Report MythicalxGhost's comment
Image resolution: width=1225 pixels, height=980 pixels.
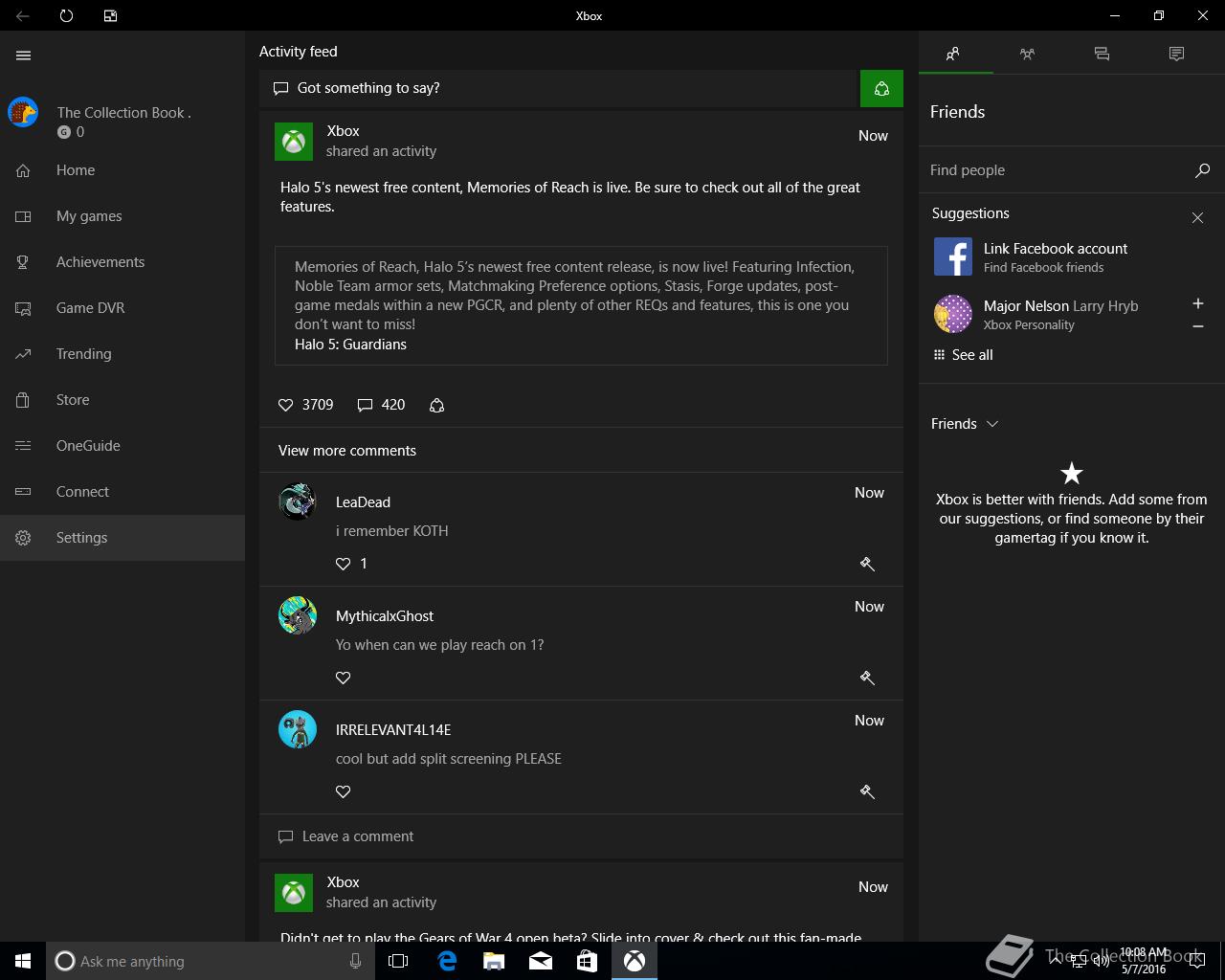(867, 678)
